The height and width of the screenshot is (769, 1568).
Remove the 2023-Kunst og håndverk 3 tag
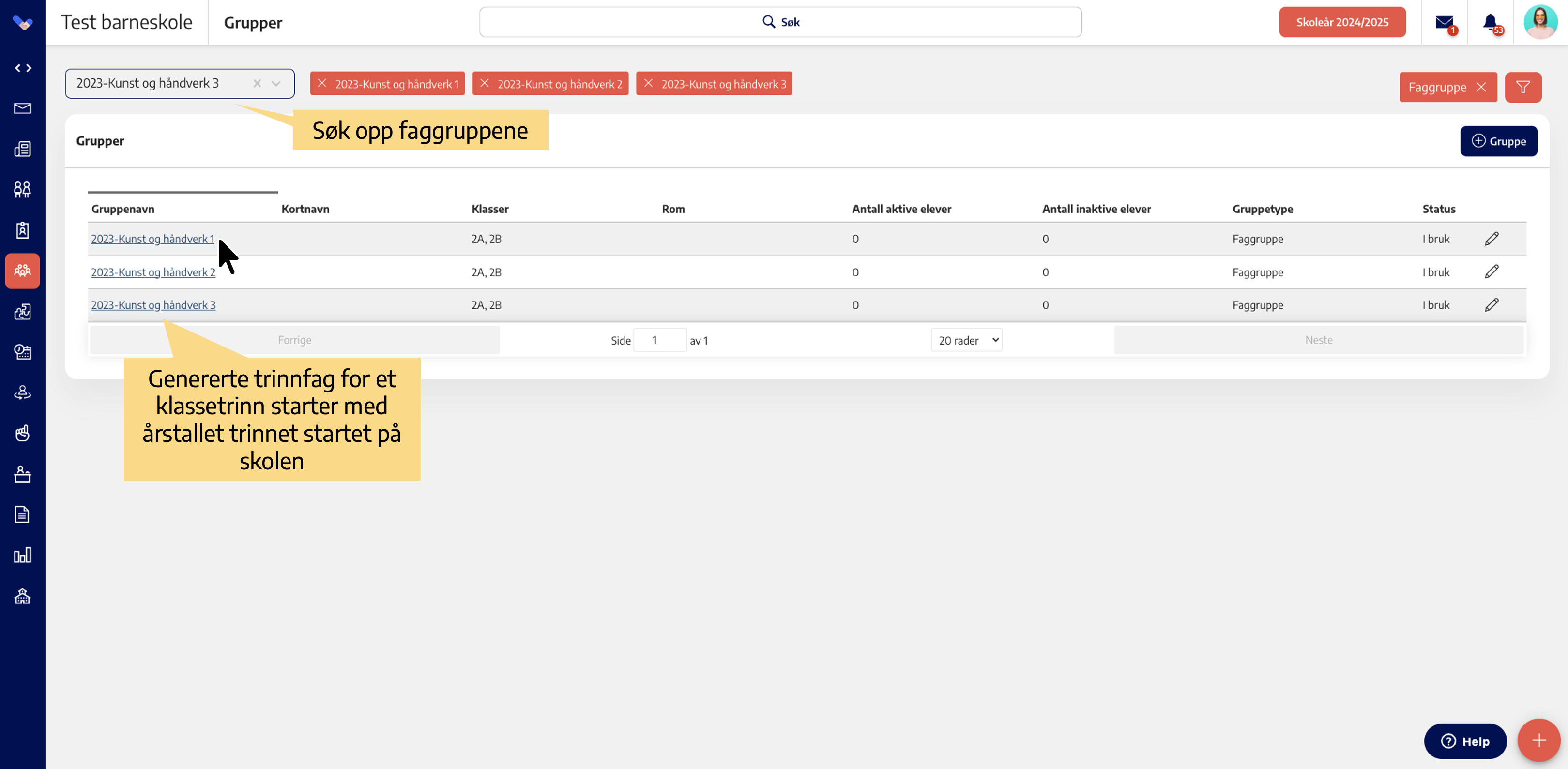pyautogui.click(x=648, y=83)
